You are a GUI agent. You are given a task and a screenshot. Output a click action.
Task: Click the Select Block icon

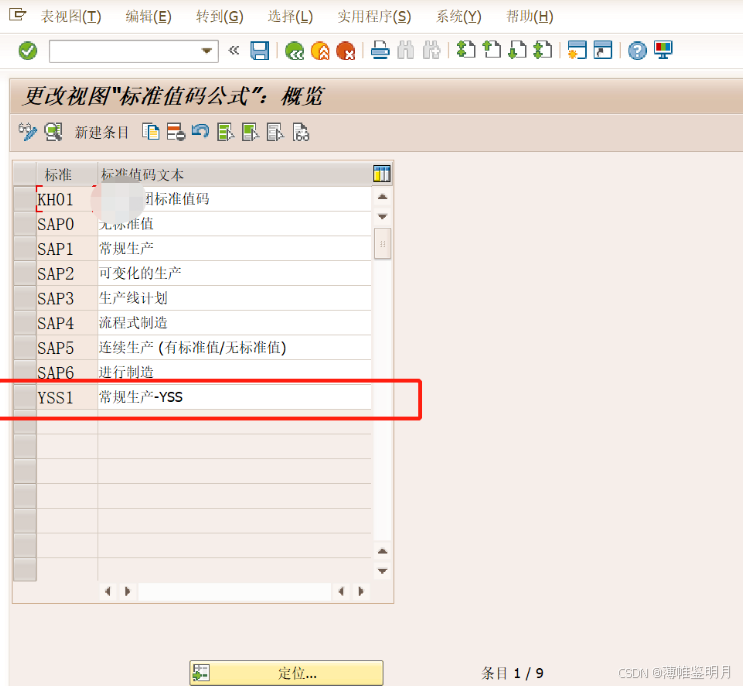coord(251,132)
